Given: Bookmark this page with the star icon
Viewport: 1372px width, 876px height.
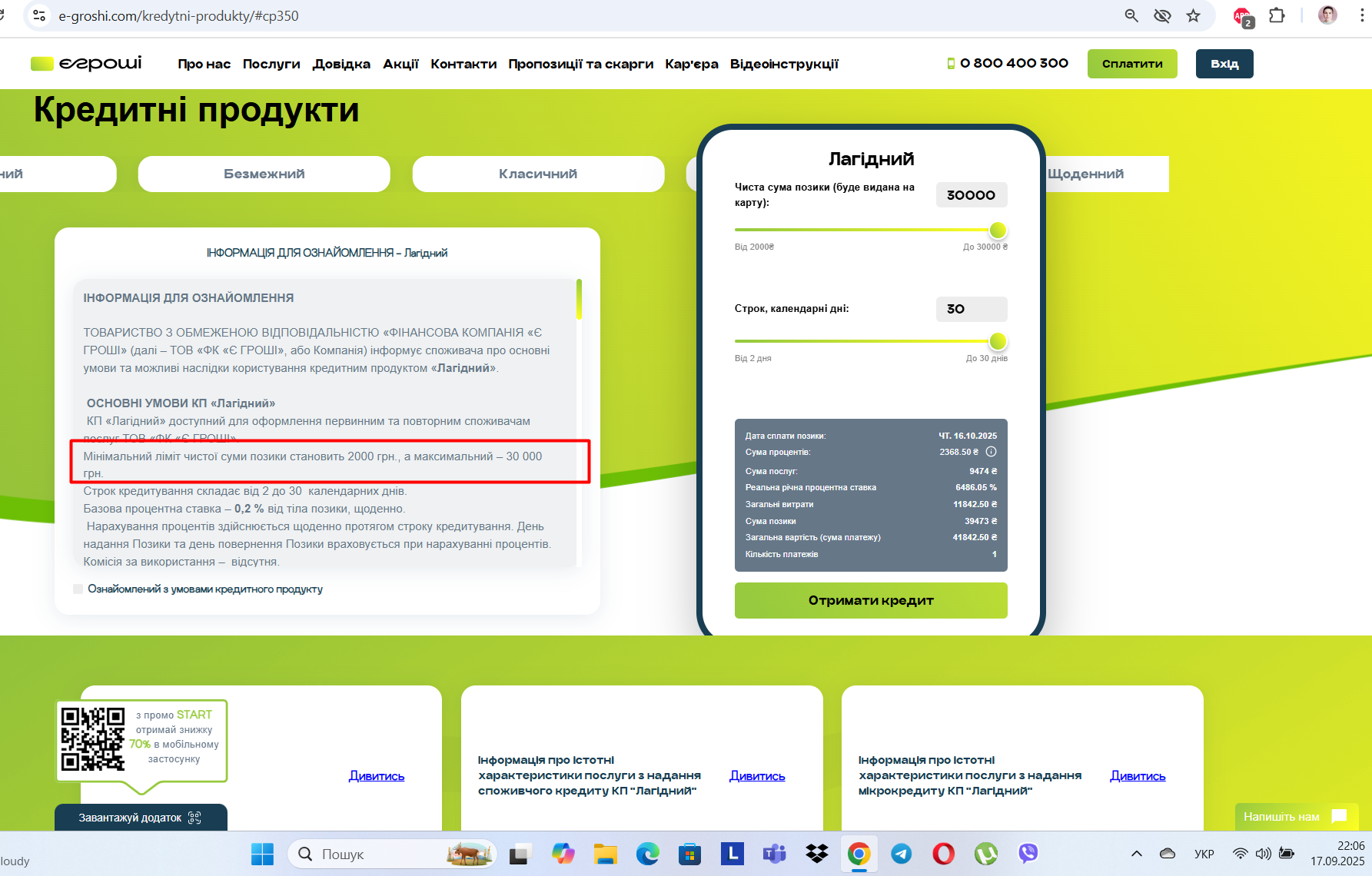Looking at the screenshot, I should pyautogui.click(x=1193, y=15).
